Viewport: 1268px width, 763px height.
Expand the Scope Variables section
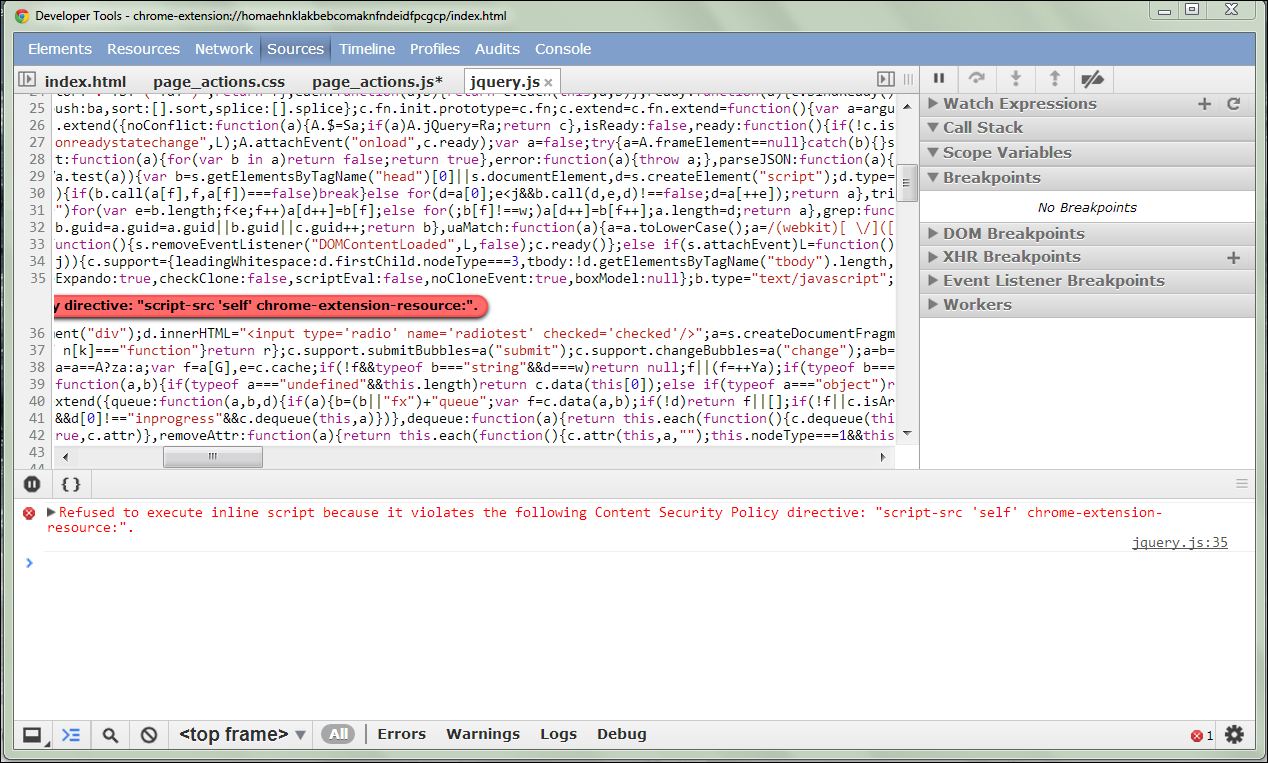click(x=1006, y=153)
